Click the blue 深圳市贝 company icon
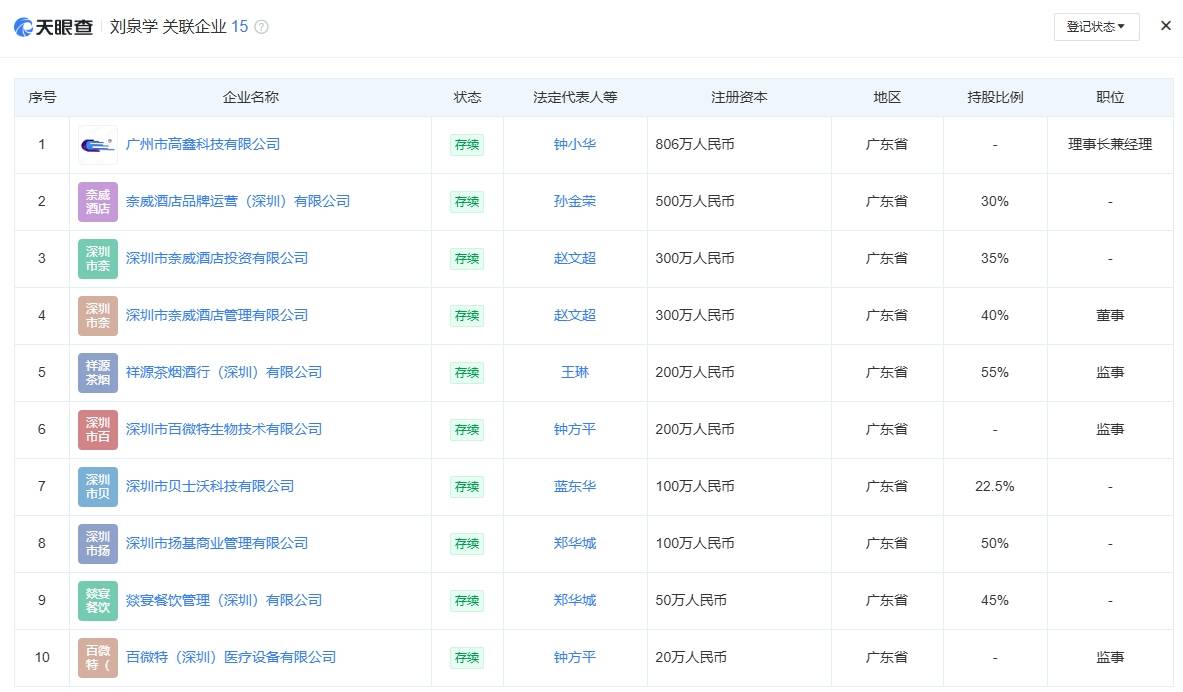Screen dimensions: 1183x692 pos(98,487)
